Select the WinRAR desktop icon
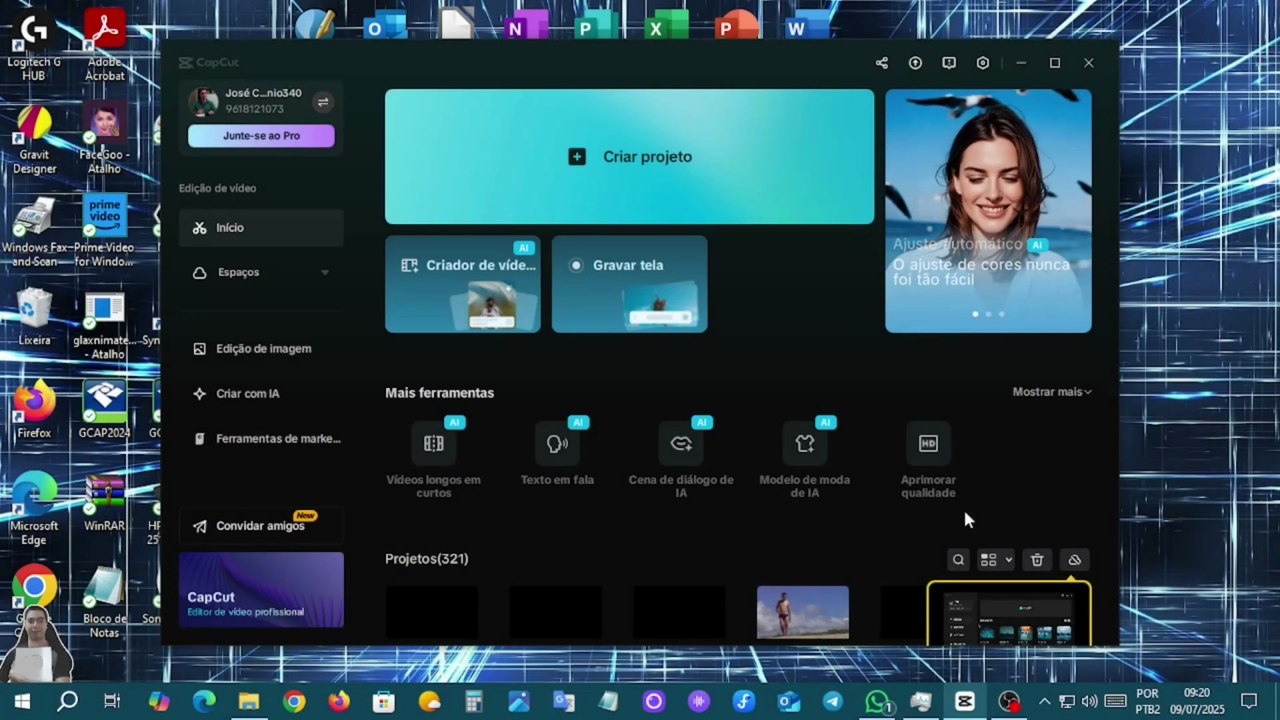 point(104,504)
